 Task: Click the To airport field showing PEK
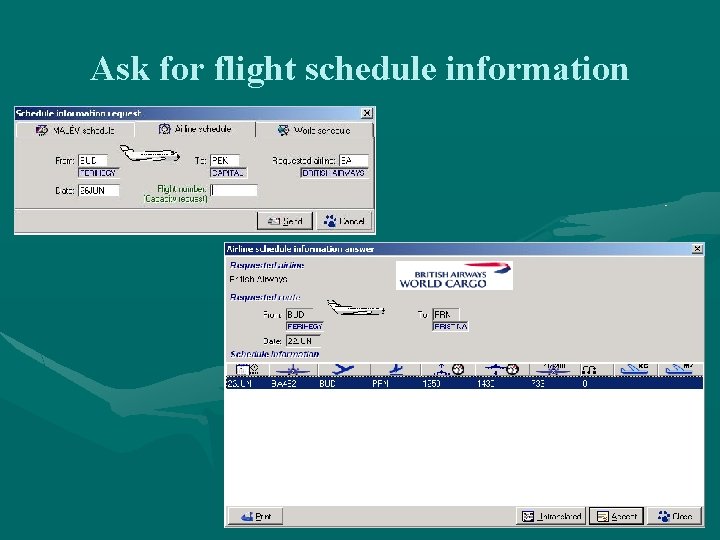225,160
